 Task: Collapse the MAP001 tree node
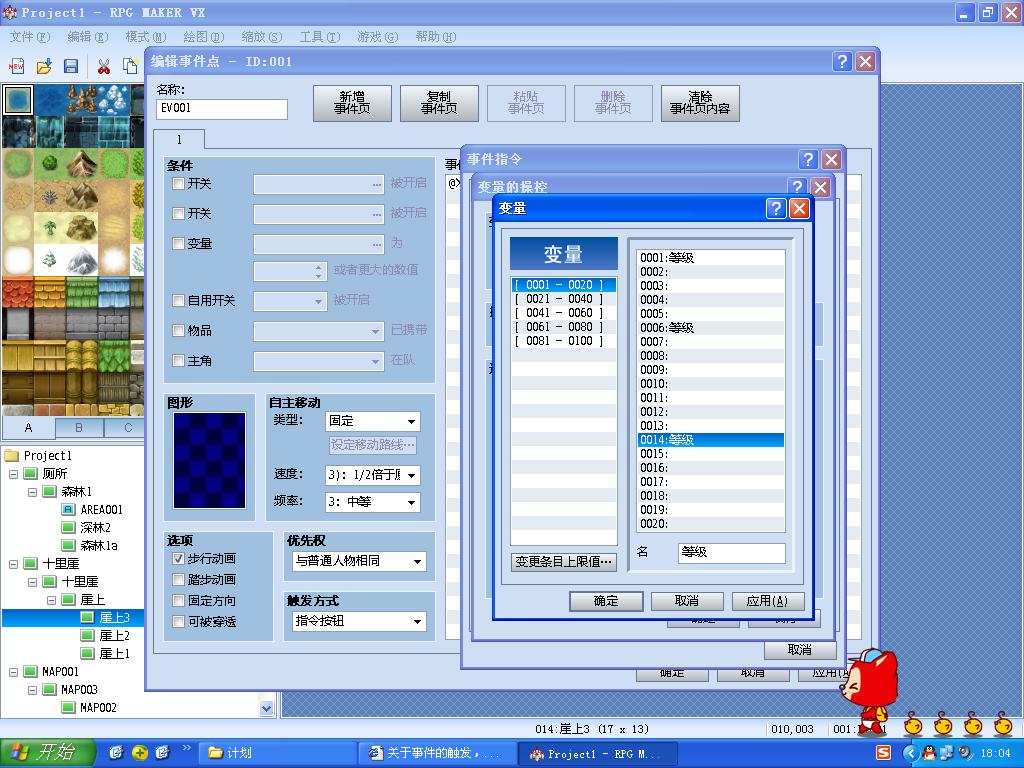(x=13, y=671)
